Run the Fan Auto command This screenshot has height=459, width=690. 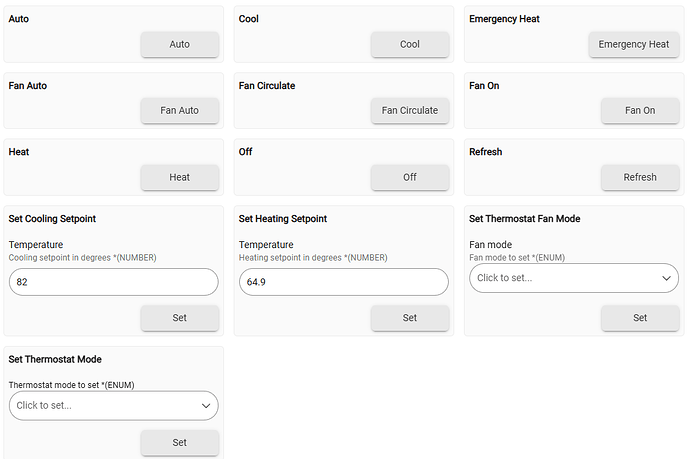pos(180,110)
